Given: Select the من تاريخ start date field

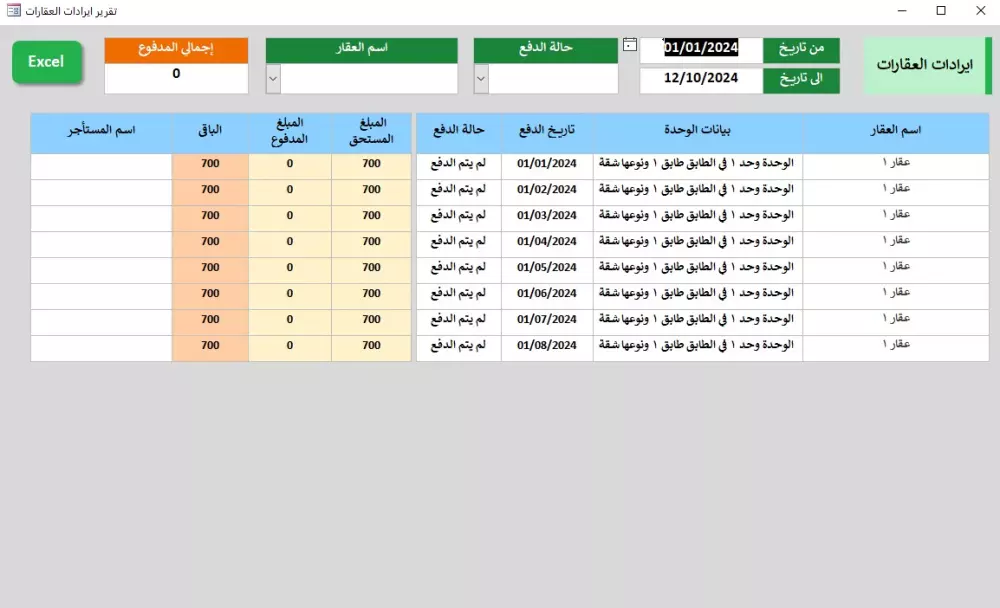Looking at the screenshot, I should (x=700, y=47).
